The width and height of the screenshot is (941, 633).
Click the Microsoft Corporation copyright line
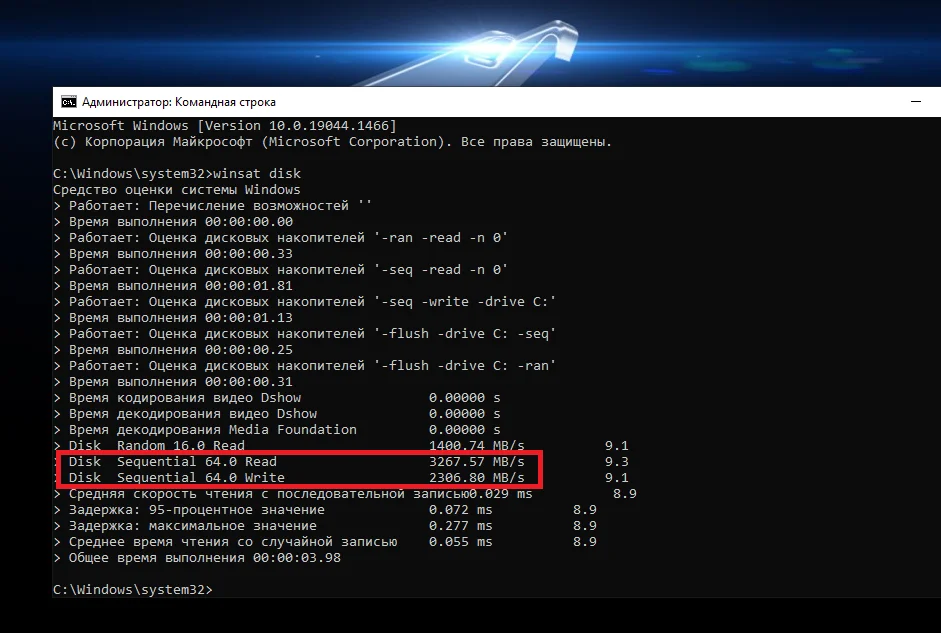point(330,141)
